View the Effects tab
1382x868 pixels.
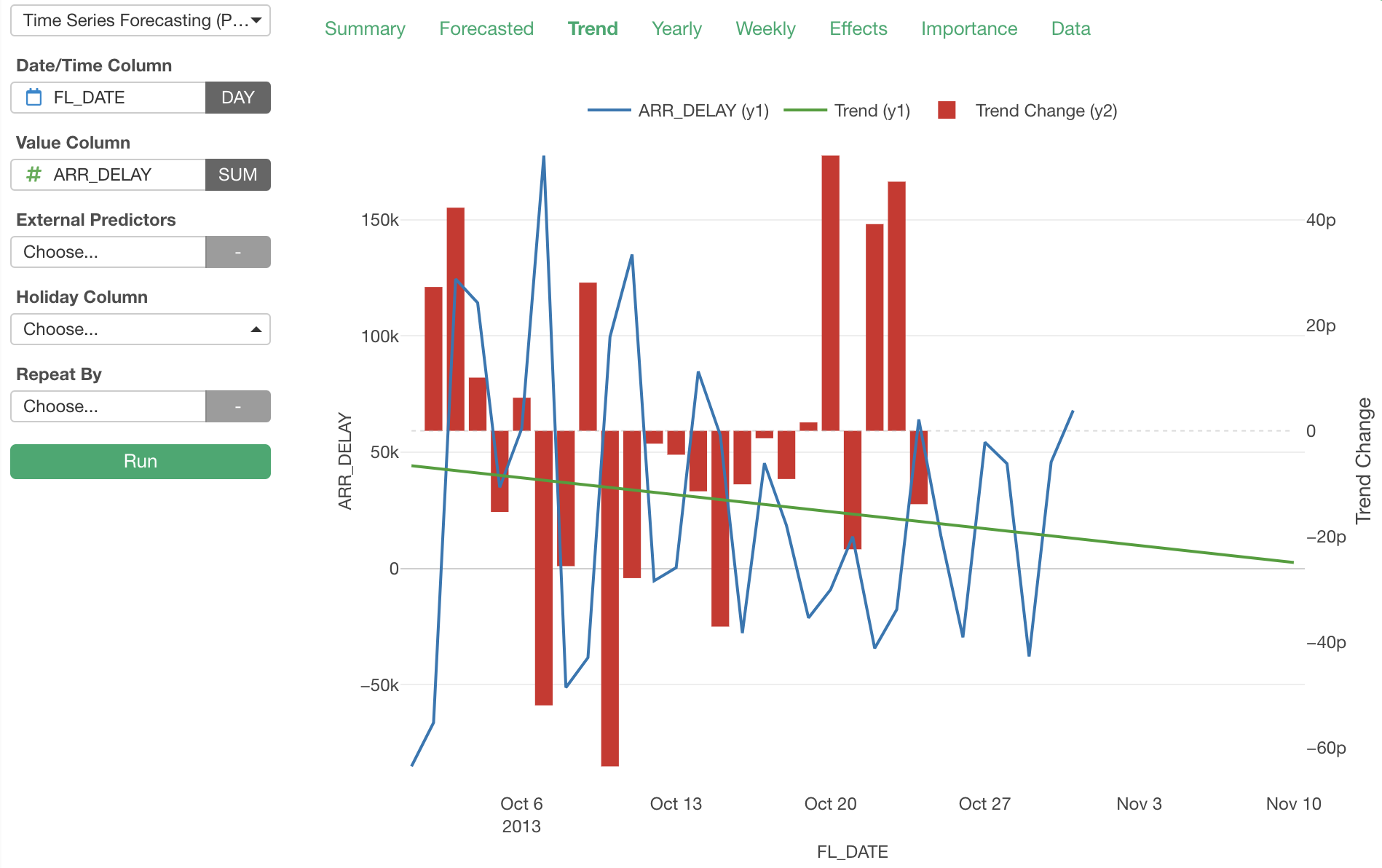(858, 28)
